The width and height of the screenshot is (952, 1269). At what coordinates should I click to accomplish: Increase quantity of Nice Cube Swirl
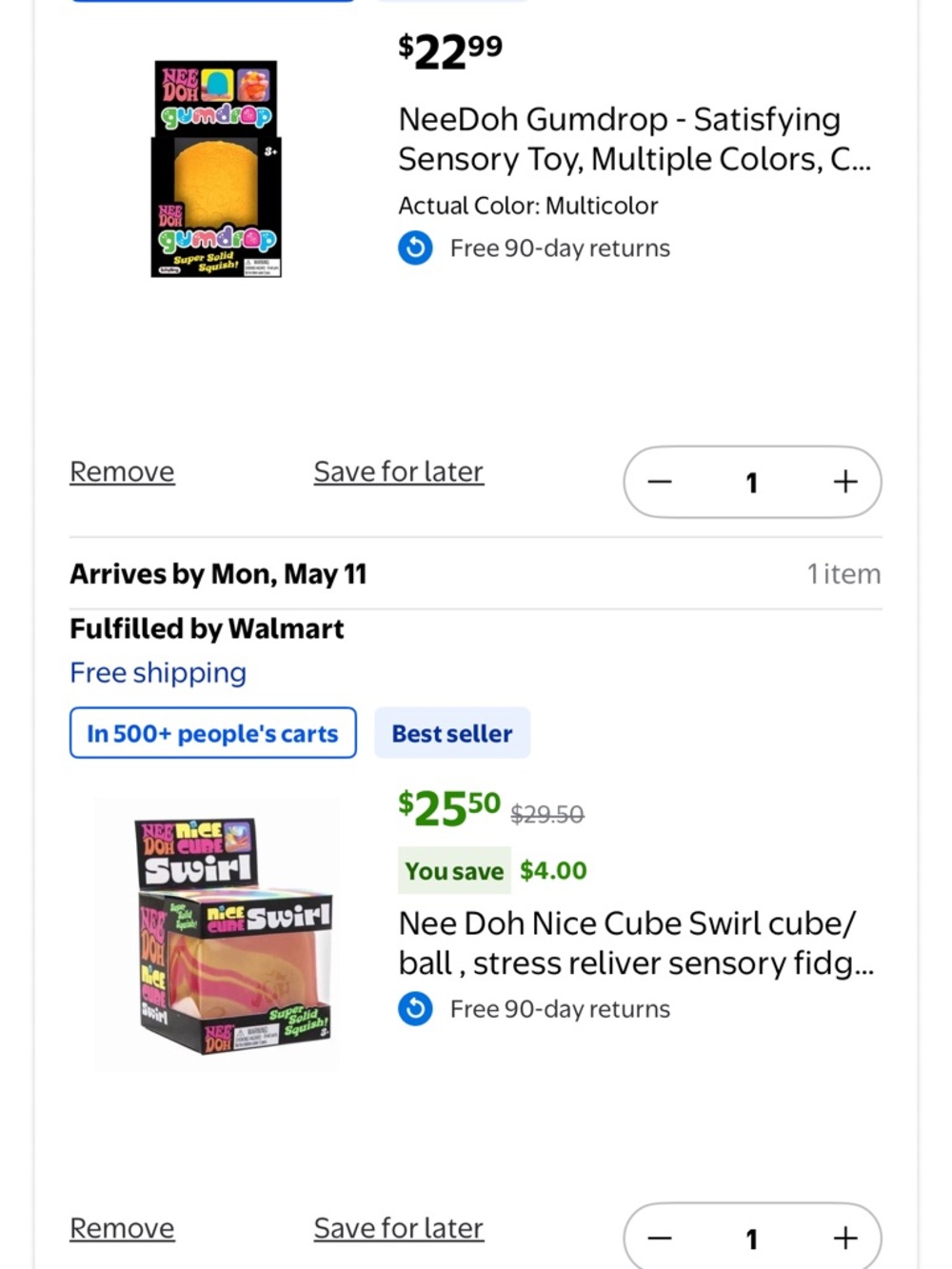[845, 1239]
